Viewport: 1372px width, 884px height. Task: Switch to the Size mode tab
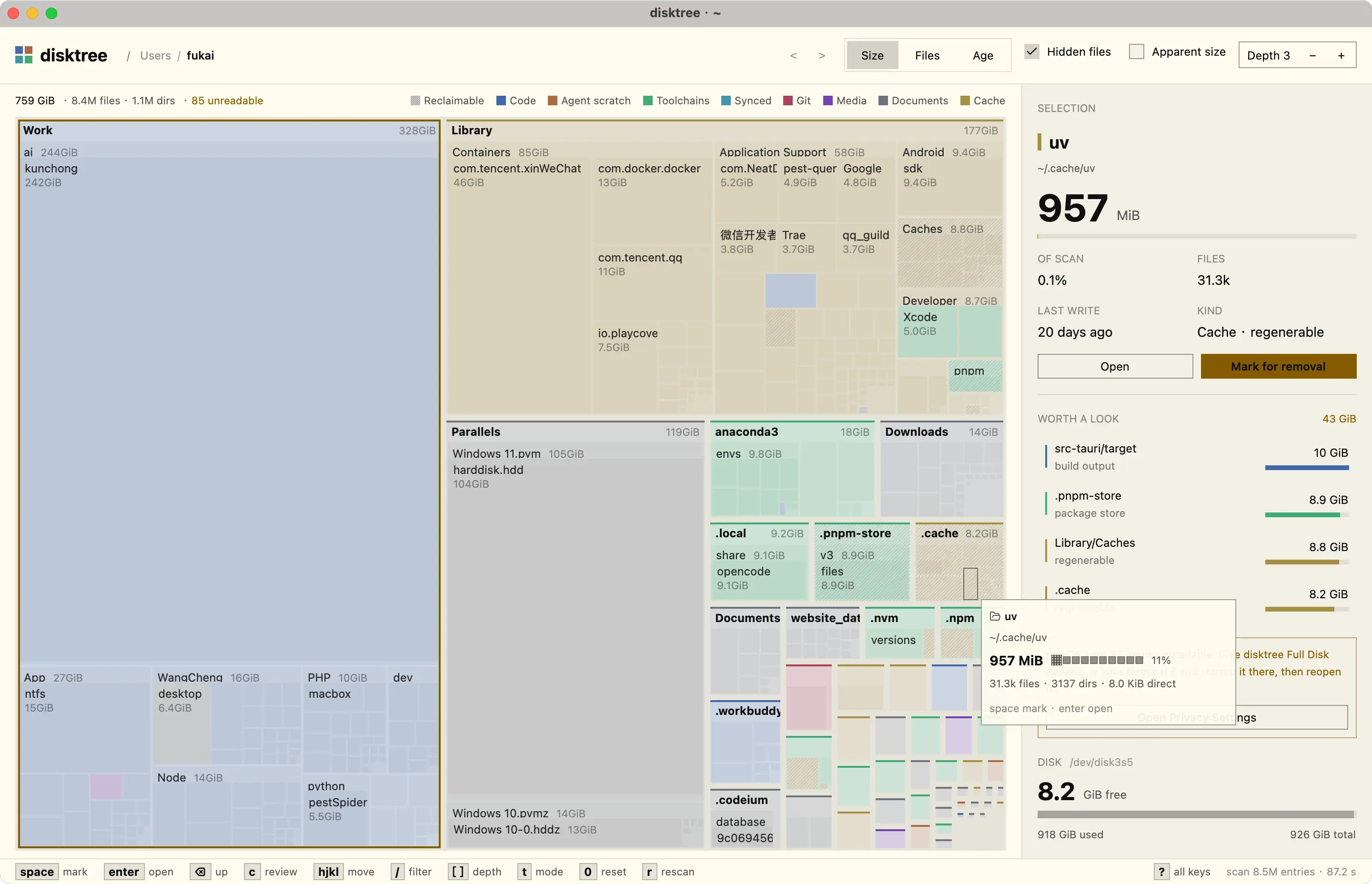tap(872, 56)
